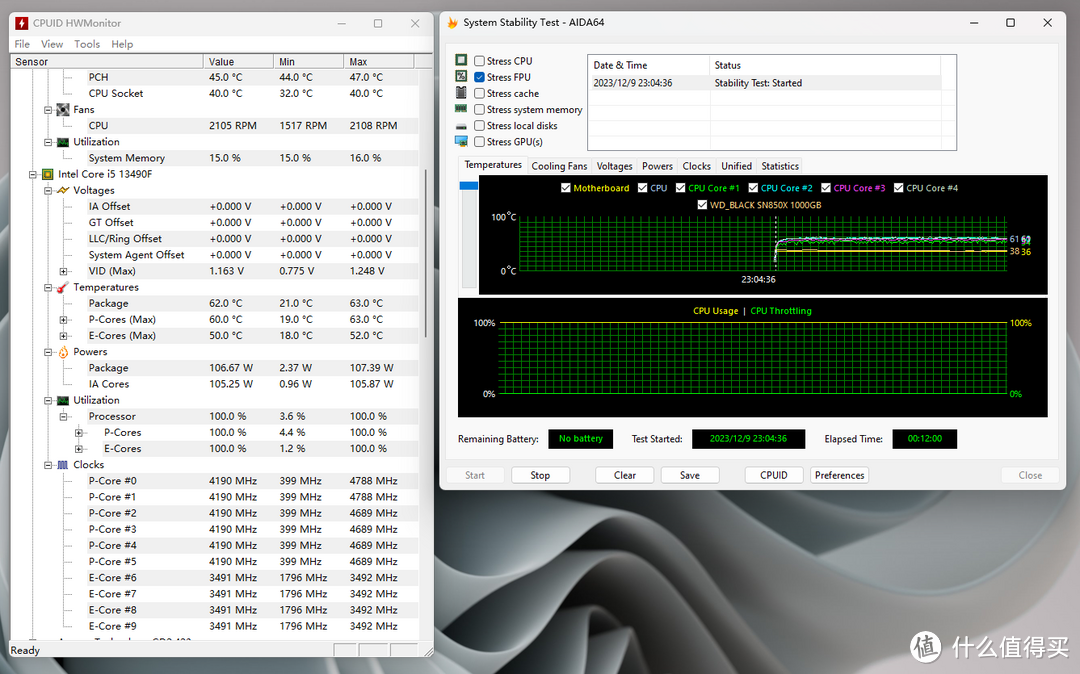Click the local disks drive icon
Screen dimensions: 1080x674
coord(461,126)
